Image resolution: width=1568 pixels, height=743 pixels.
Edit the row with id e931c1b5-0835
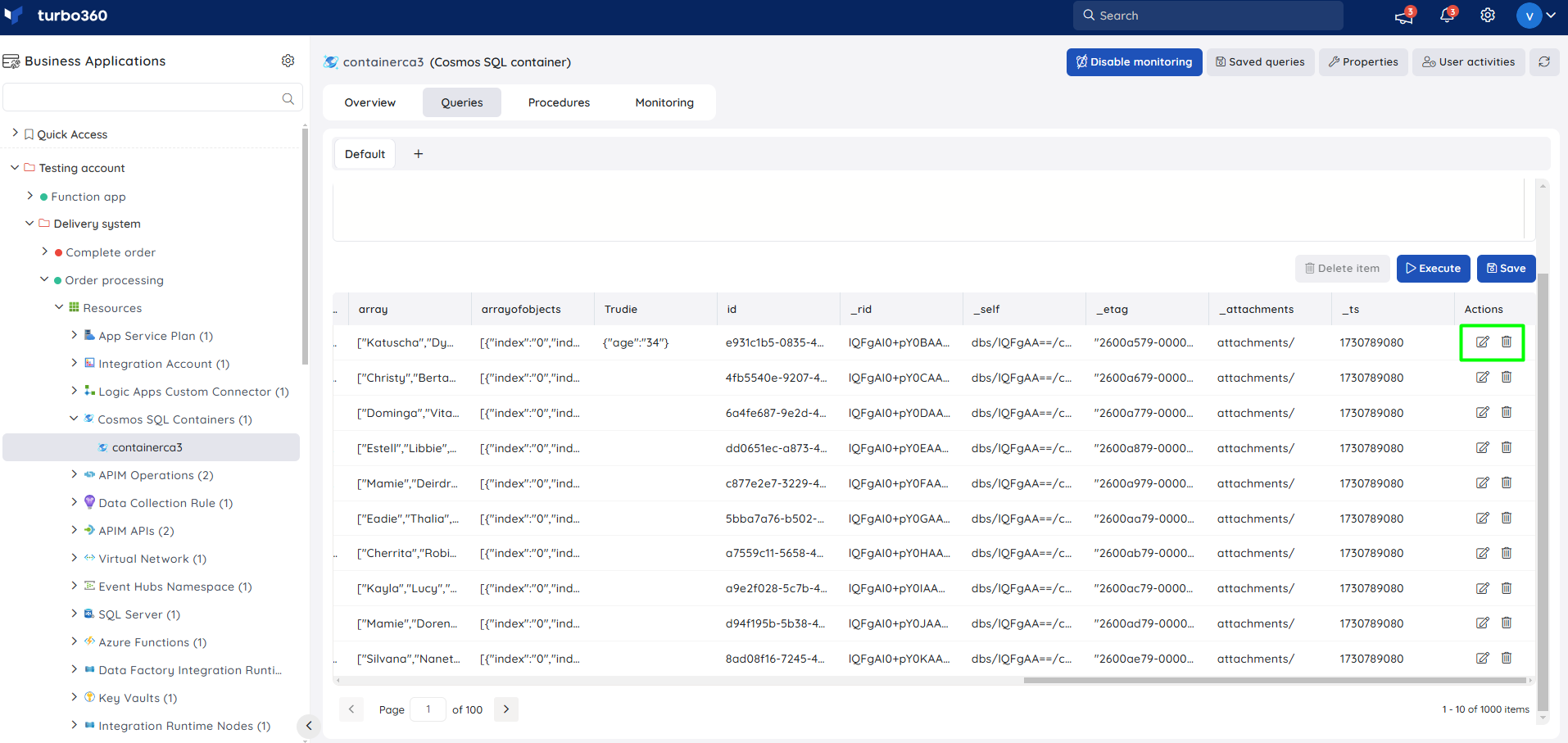pos(1483,342)
